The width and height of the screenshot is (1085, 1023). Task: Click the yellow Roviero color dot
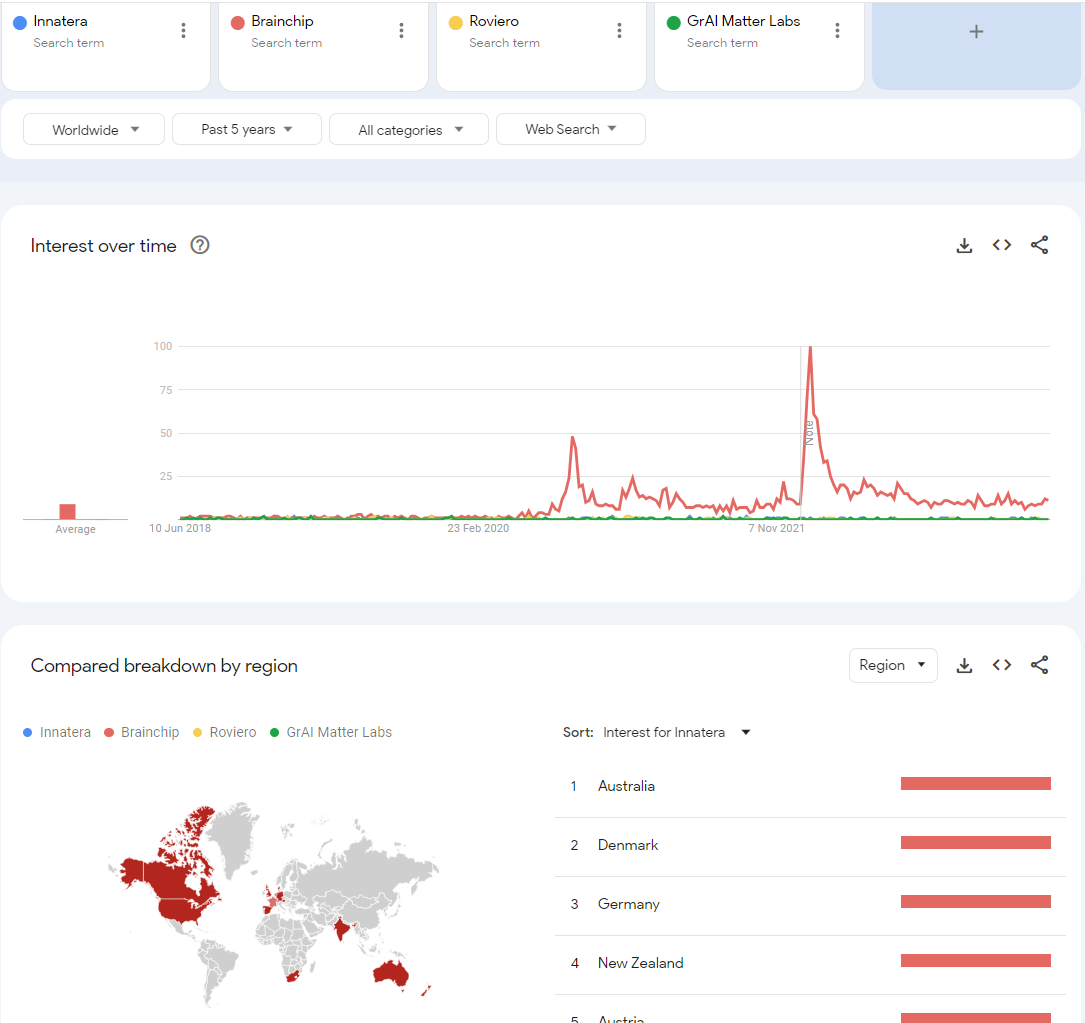click(x=455, y=23)
